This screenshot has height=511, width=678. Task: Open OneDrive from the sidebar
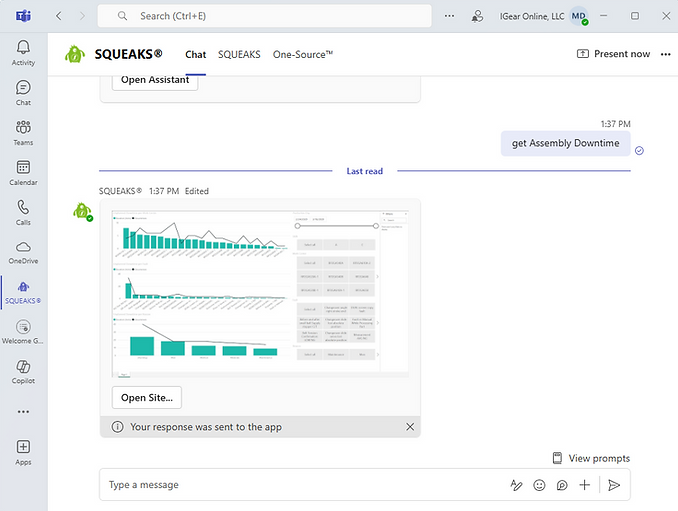tap(23, 251)
